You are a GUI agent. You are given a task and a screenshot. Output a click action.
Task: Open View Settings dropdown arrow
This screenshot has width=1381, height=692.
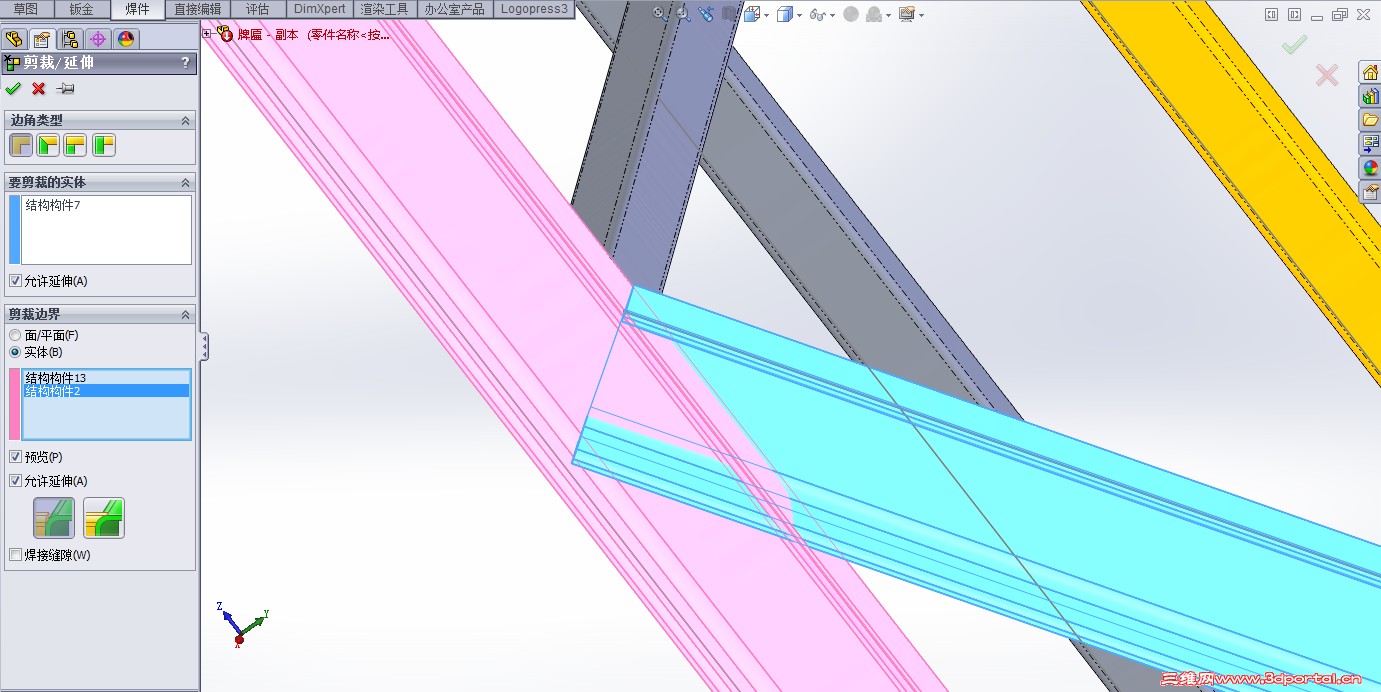tap(921, 16)
